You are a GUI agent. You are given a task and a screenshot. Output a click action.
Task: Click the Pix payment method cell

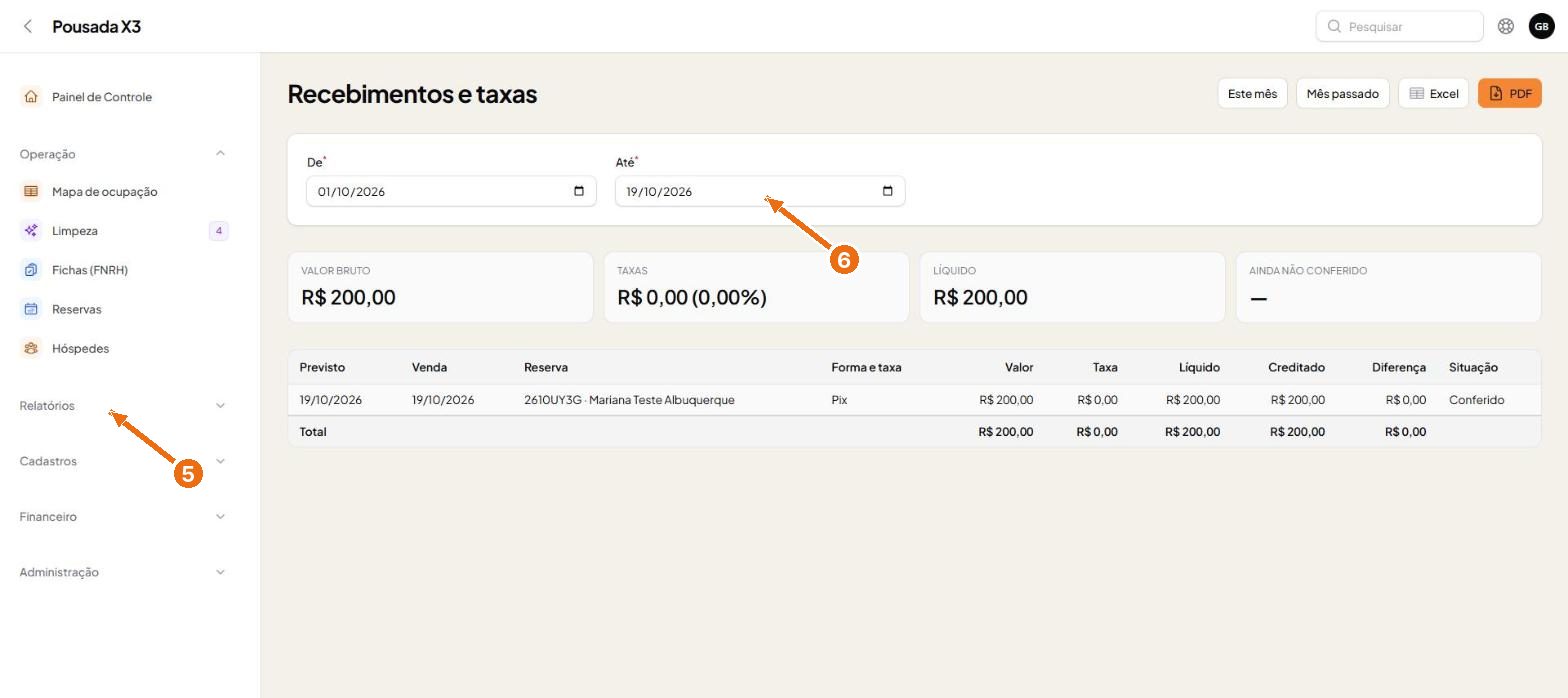[x=839, y=400]
